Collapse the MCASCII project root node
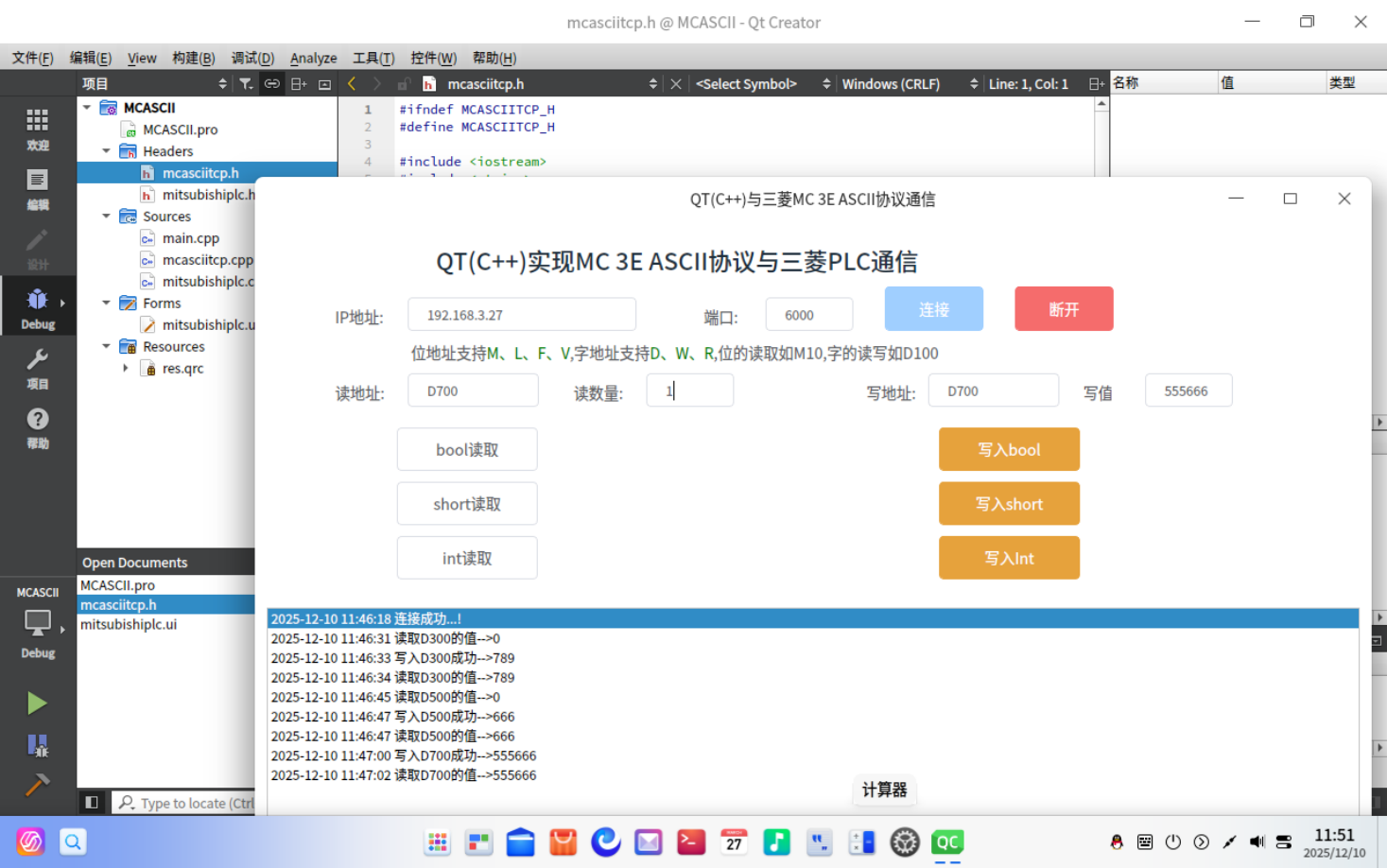 87,108
